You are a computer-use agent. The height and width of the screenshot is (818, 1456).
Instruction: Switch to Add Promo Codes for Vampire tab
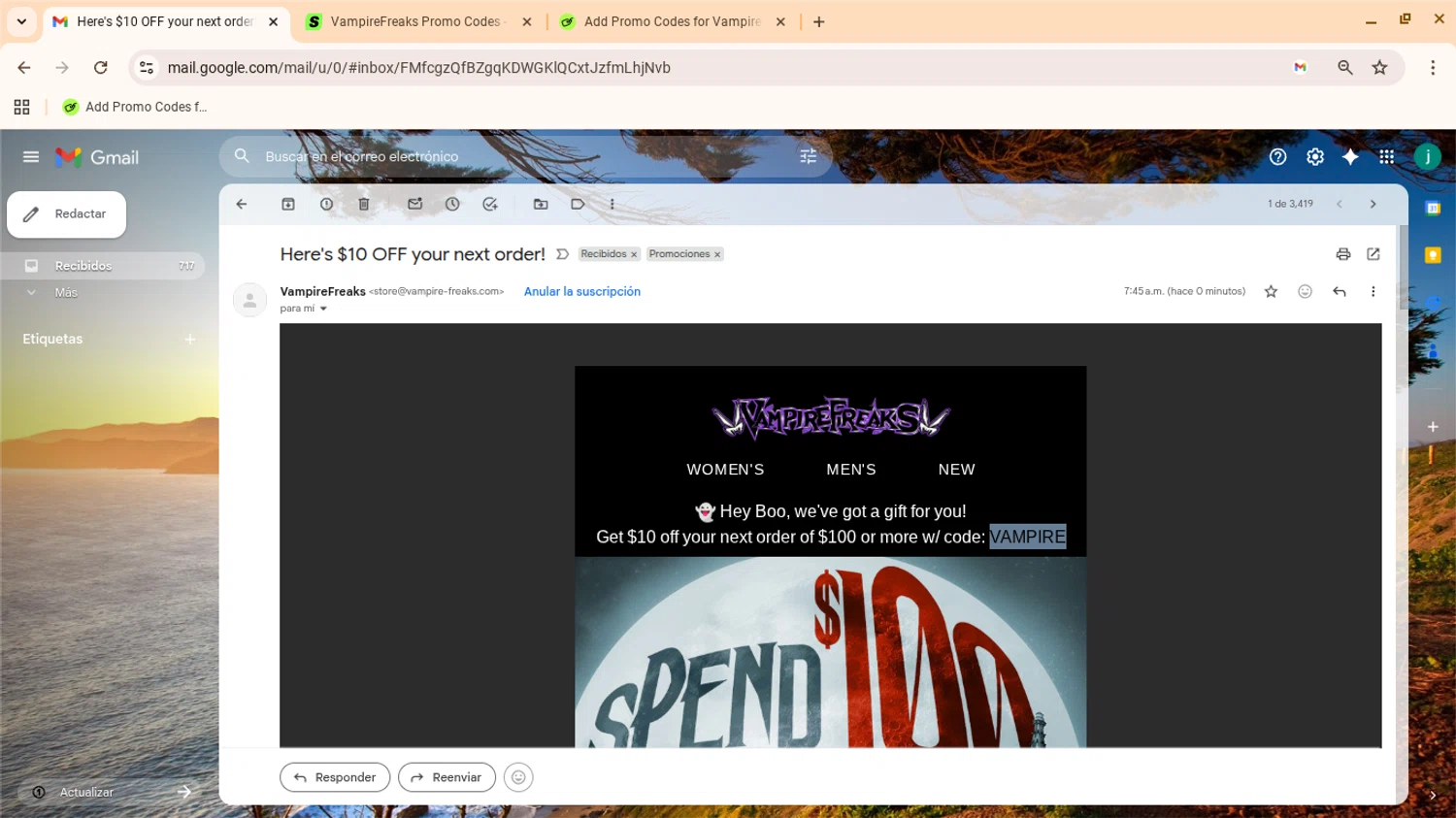click(x=672, y=21)
